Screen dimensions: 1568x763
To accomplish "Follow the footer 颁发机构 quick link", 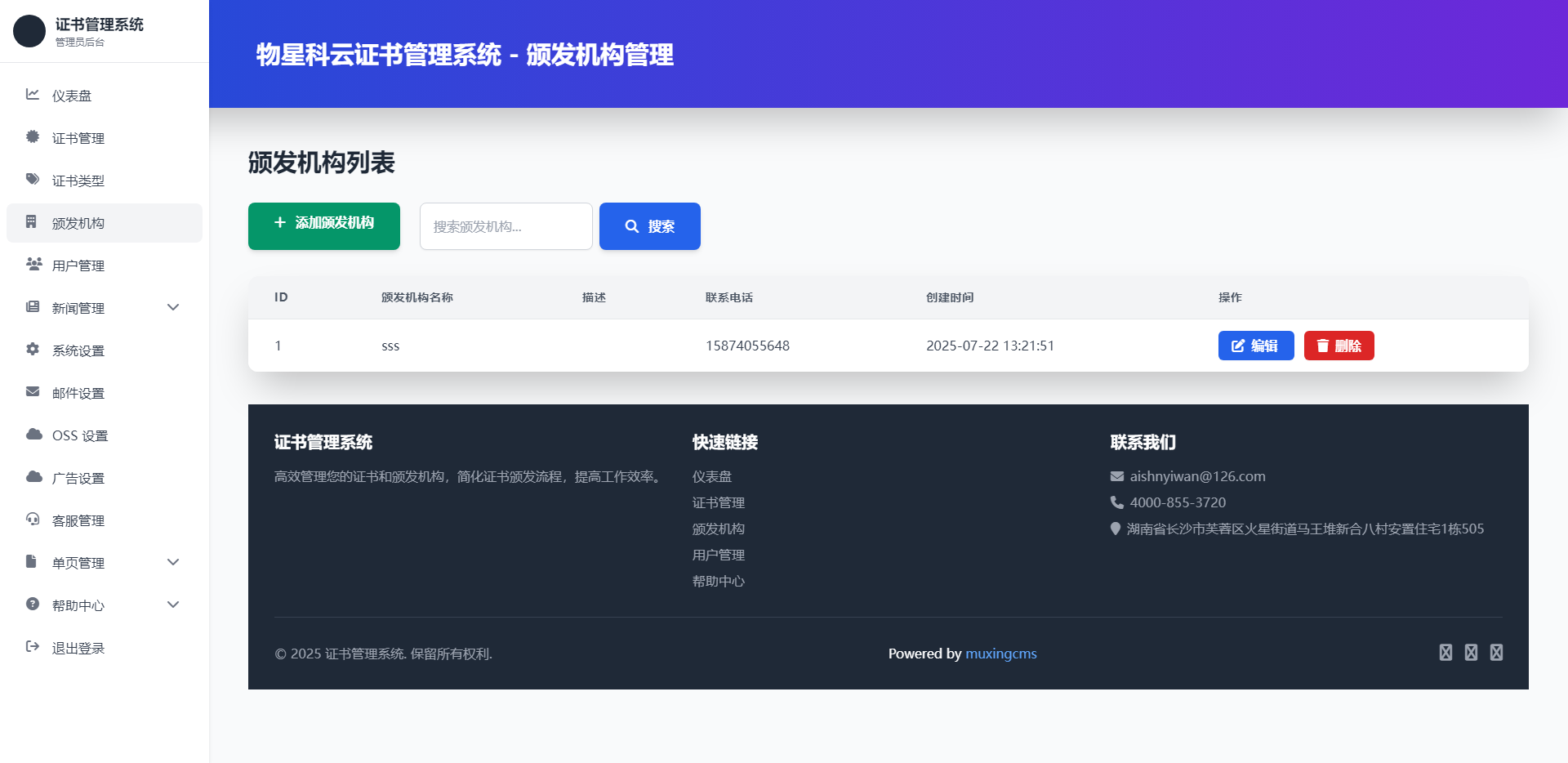I will point(719,529).
